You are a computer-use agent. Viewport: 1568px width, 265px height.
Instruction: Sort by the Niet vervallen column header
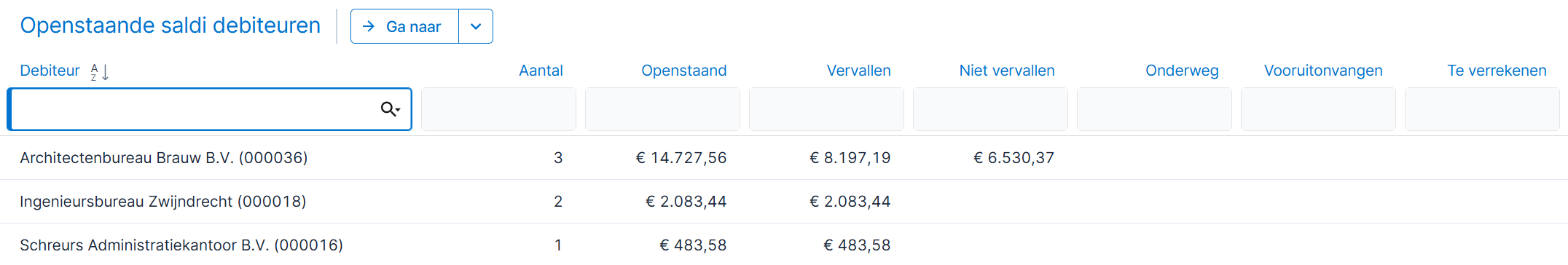tap(1007, 71)
